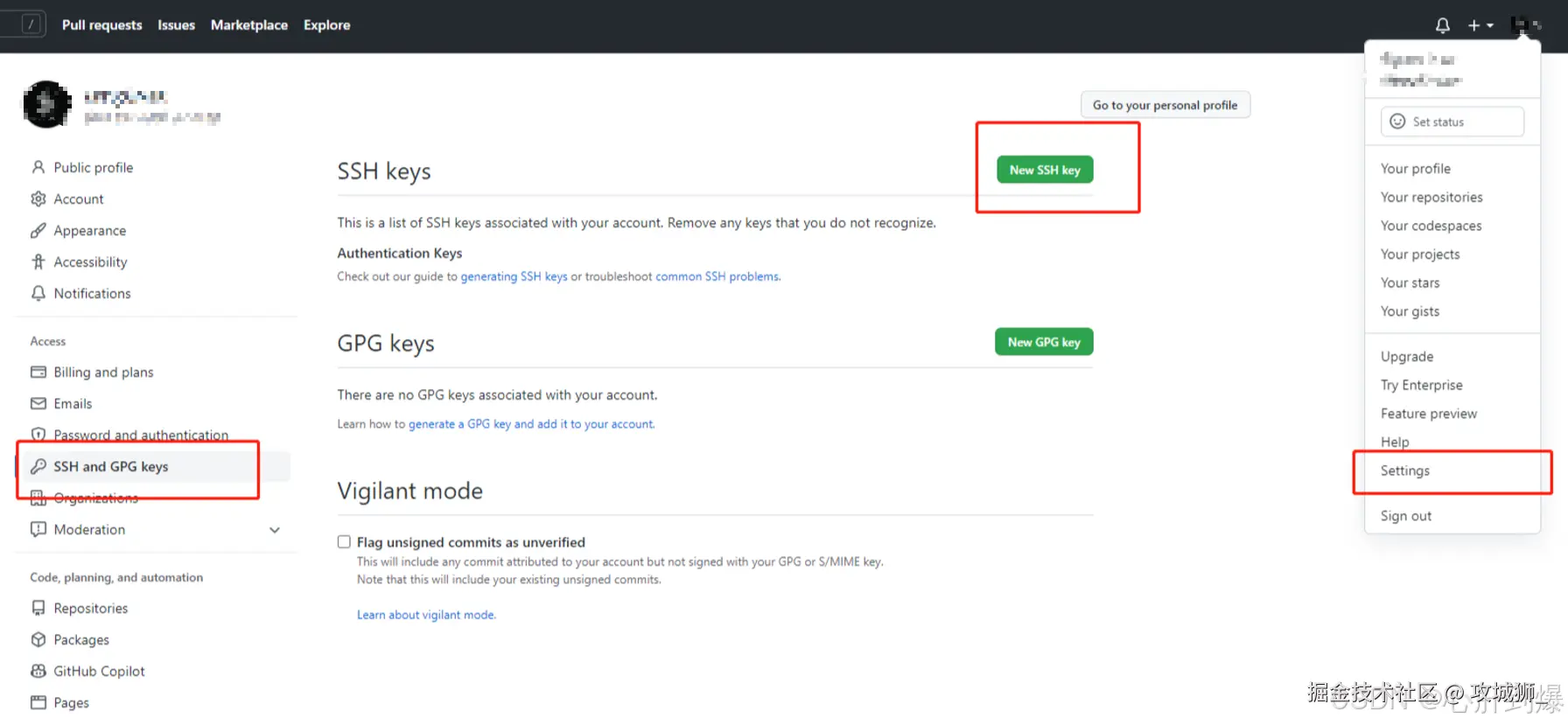Expand the Moderation section chevron

[x=275, y=530]
